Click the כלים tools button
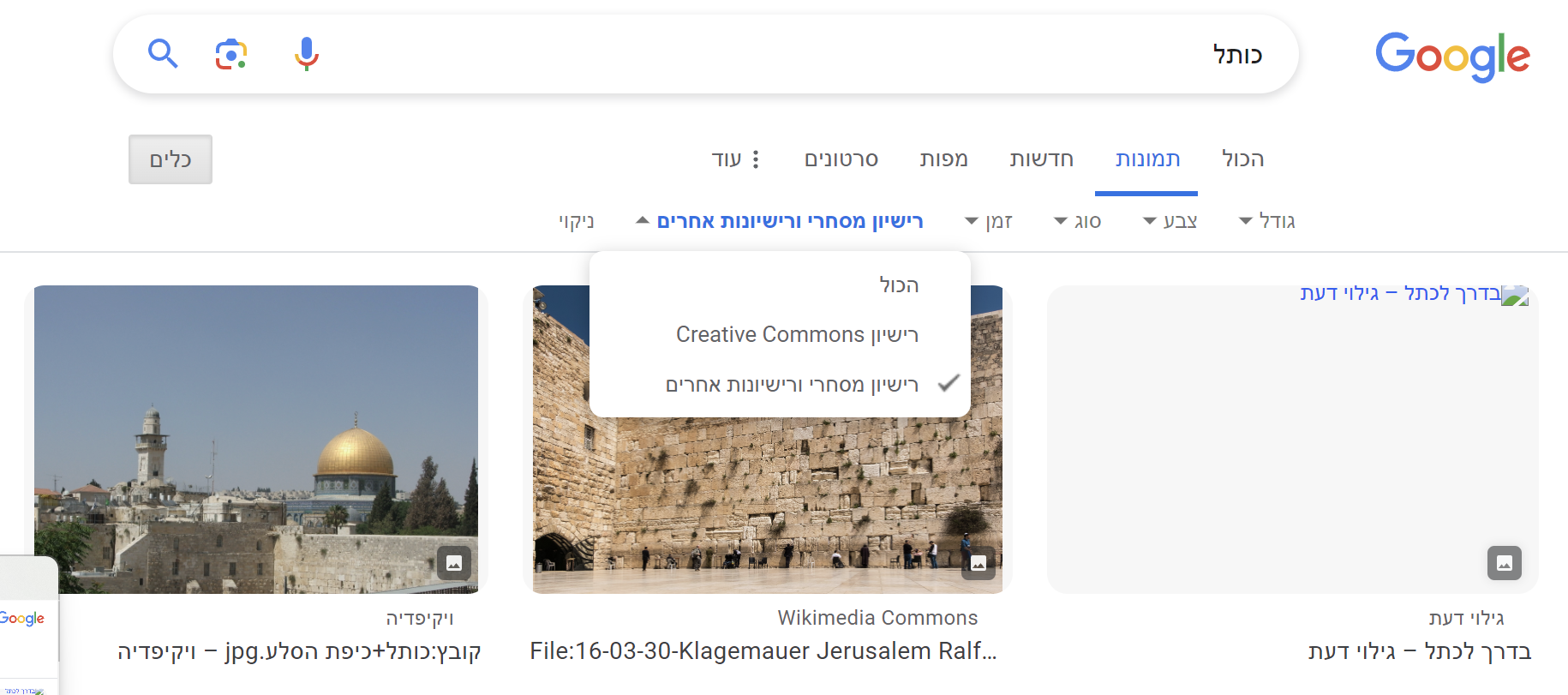The height and width of the screenshot is (695, 1568). point(171,159)
